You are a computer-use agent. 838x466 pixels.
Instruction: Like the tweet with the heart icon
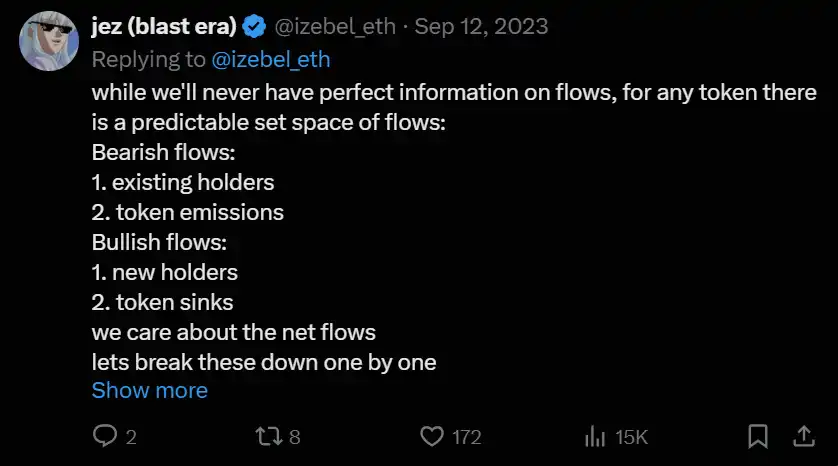[431, 436]
